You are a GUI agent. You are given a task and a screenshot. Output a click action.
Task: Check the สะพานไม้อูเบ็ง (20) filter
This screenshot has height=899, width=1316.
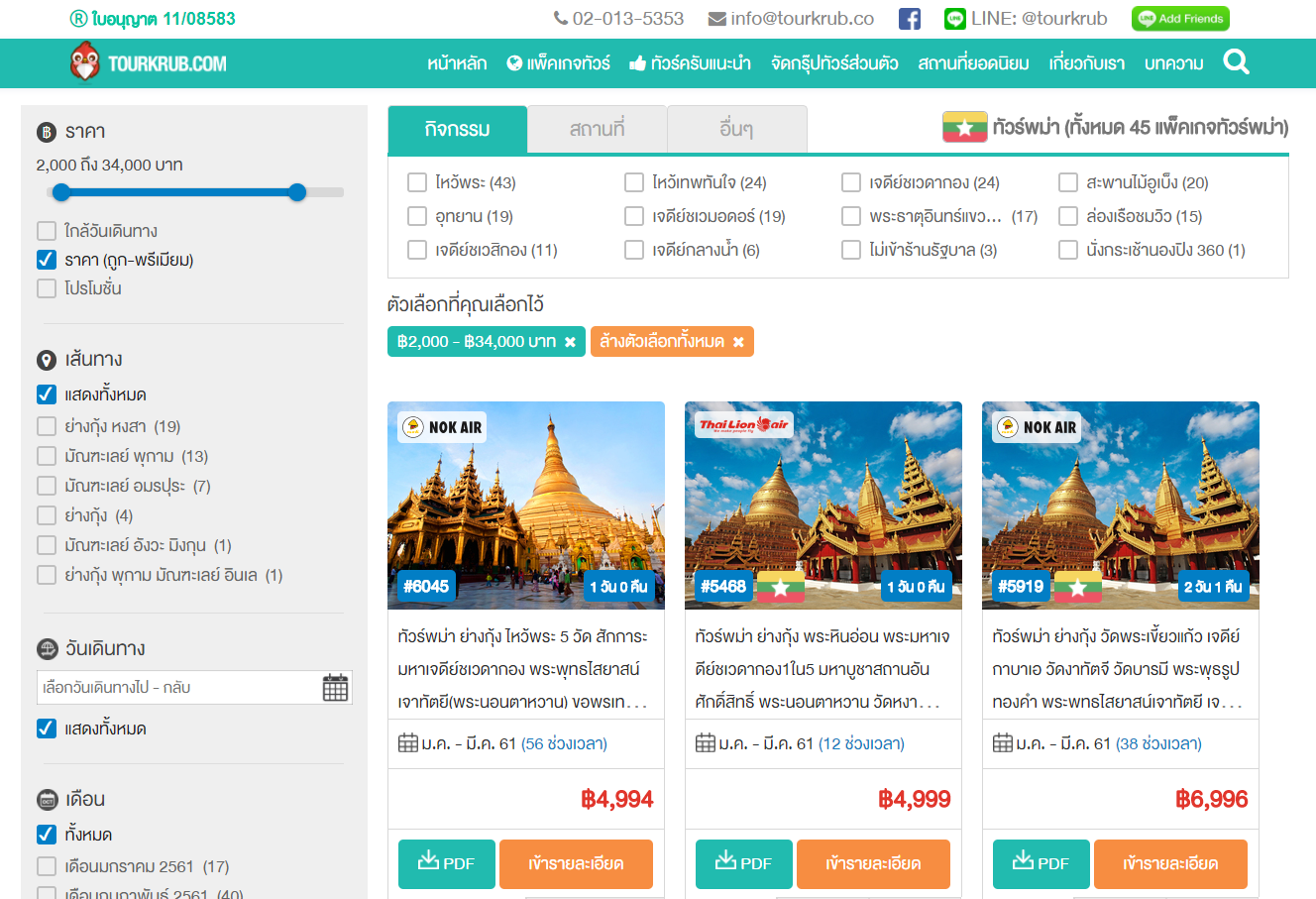[x=1068, y=182]
